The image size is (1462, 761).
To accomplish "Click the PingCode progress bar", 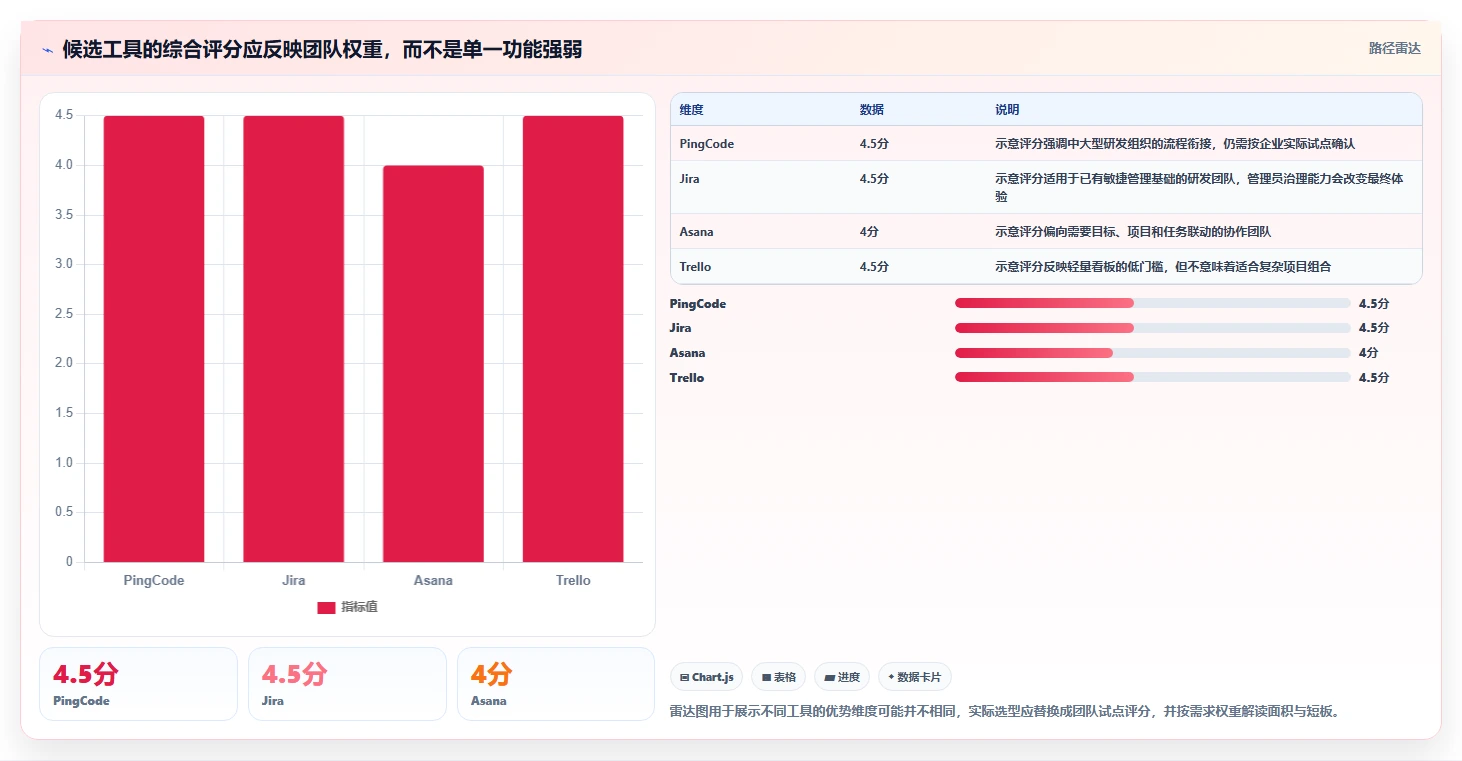I will [1153, 303].
